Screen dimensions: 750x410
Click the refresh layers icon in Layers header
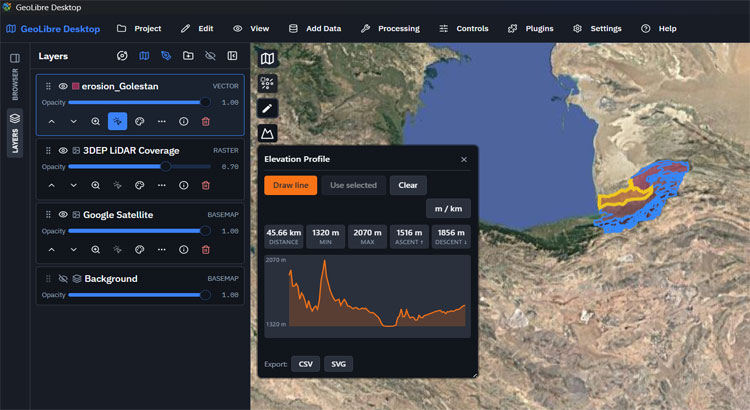point(122,56)
